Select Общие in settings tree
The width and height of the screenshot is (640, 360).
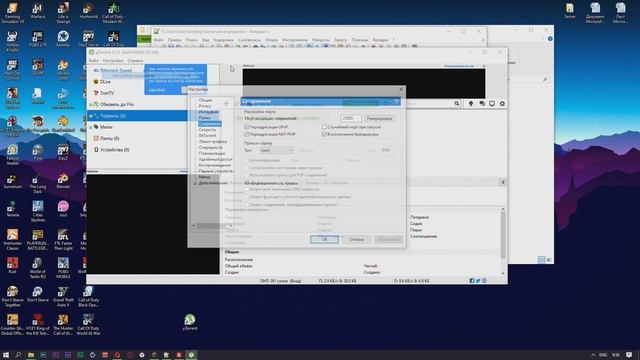[x=205, y=100]
